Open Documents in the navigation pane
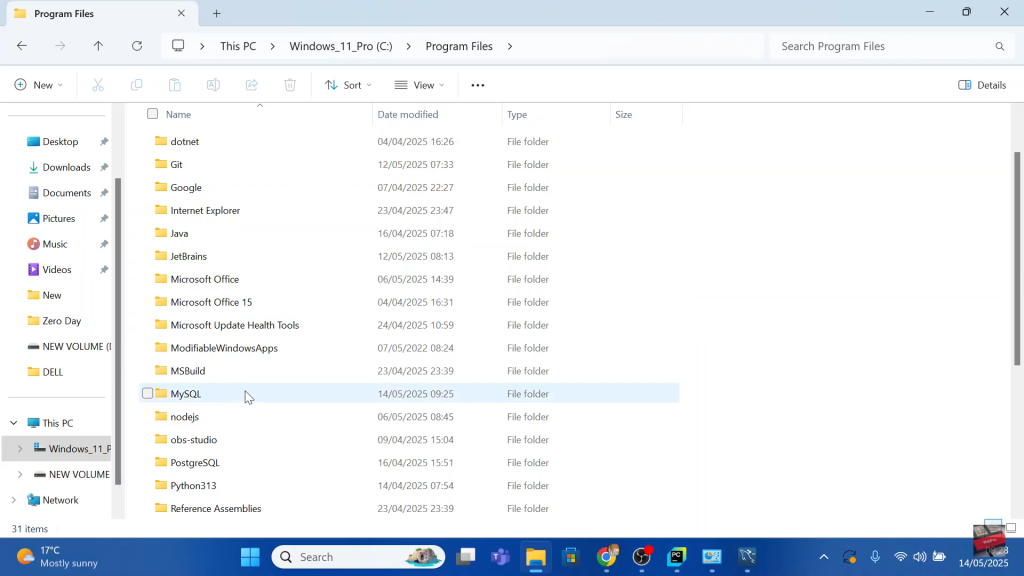The height and width of the screenshot is (576, 1024). point(66,193)
